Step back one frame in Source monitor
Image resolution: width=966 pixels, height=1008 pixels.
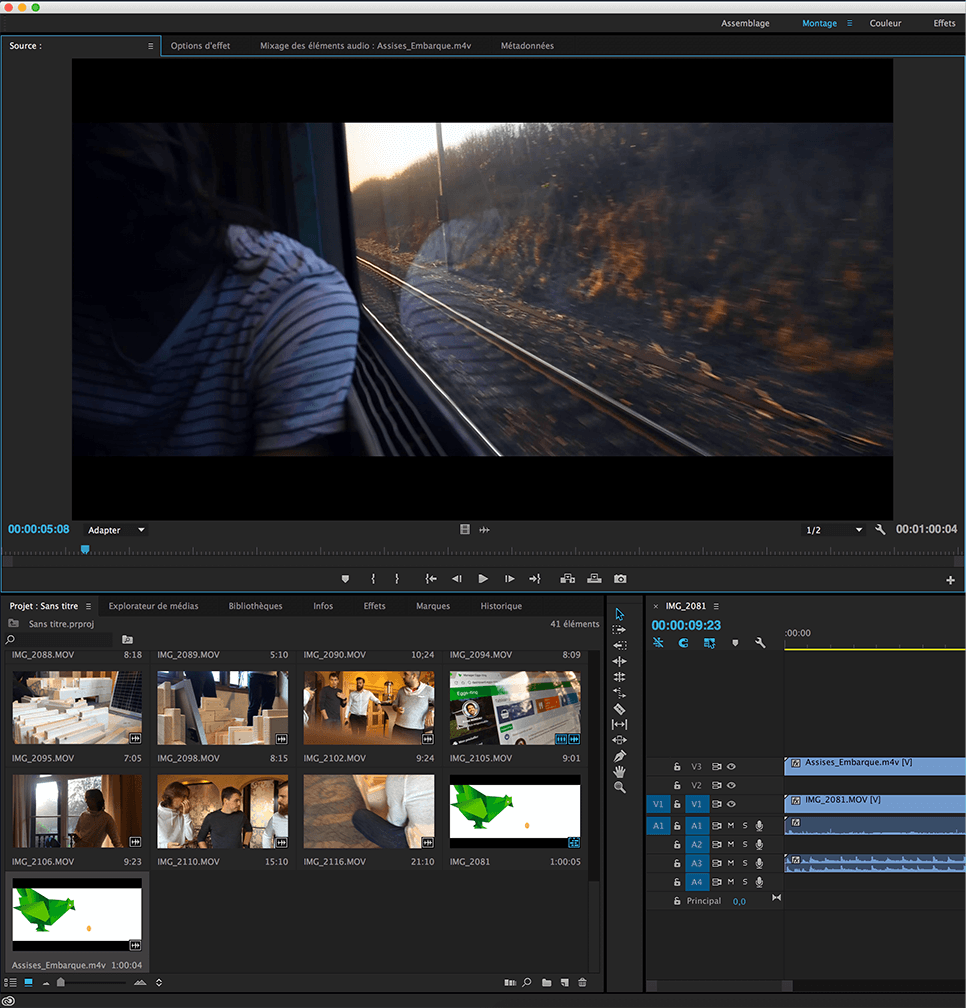[456, 579]
